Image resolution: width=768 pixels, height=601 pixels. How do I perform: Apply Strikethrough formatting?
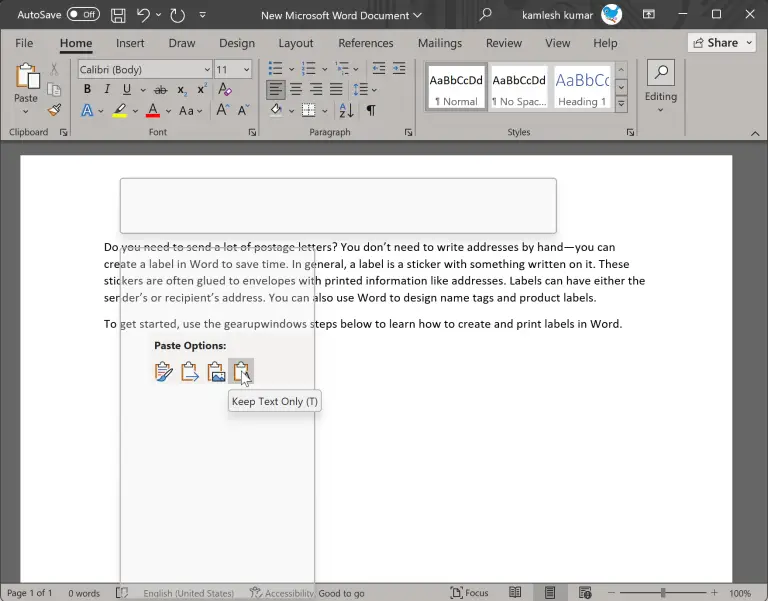[x=161, y=90]
